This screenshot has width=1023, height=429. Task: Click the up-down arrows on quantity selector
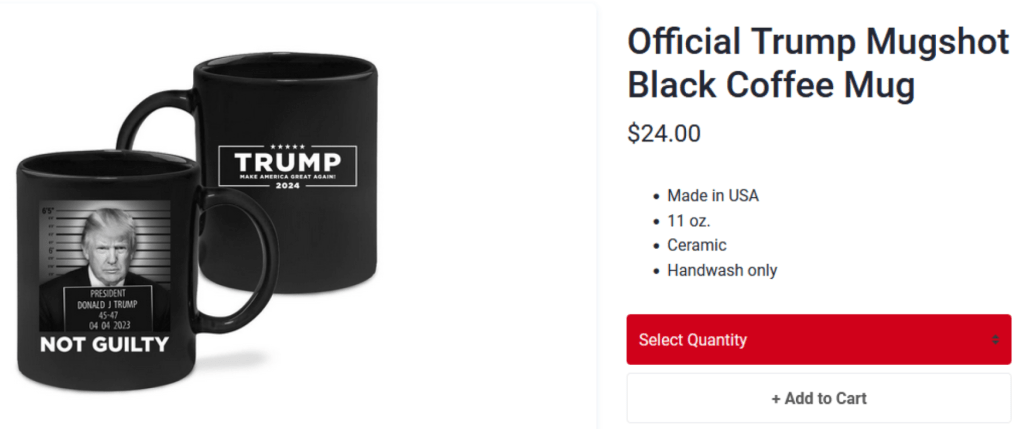pyautogui.click(x=996, y=340)
